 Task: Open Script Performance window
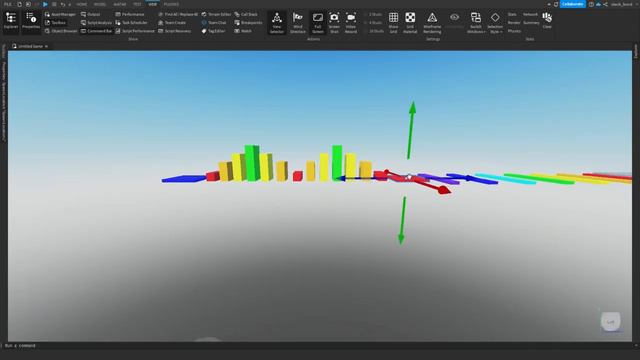pyautogui.click(x=135, y=31)
